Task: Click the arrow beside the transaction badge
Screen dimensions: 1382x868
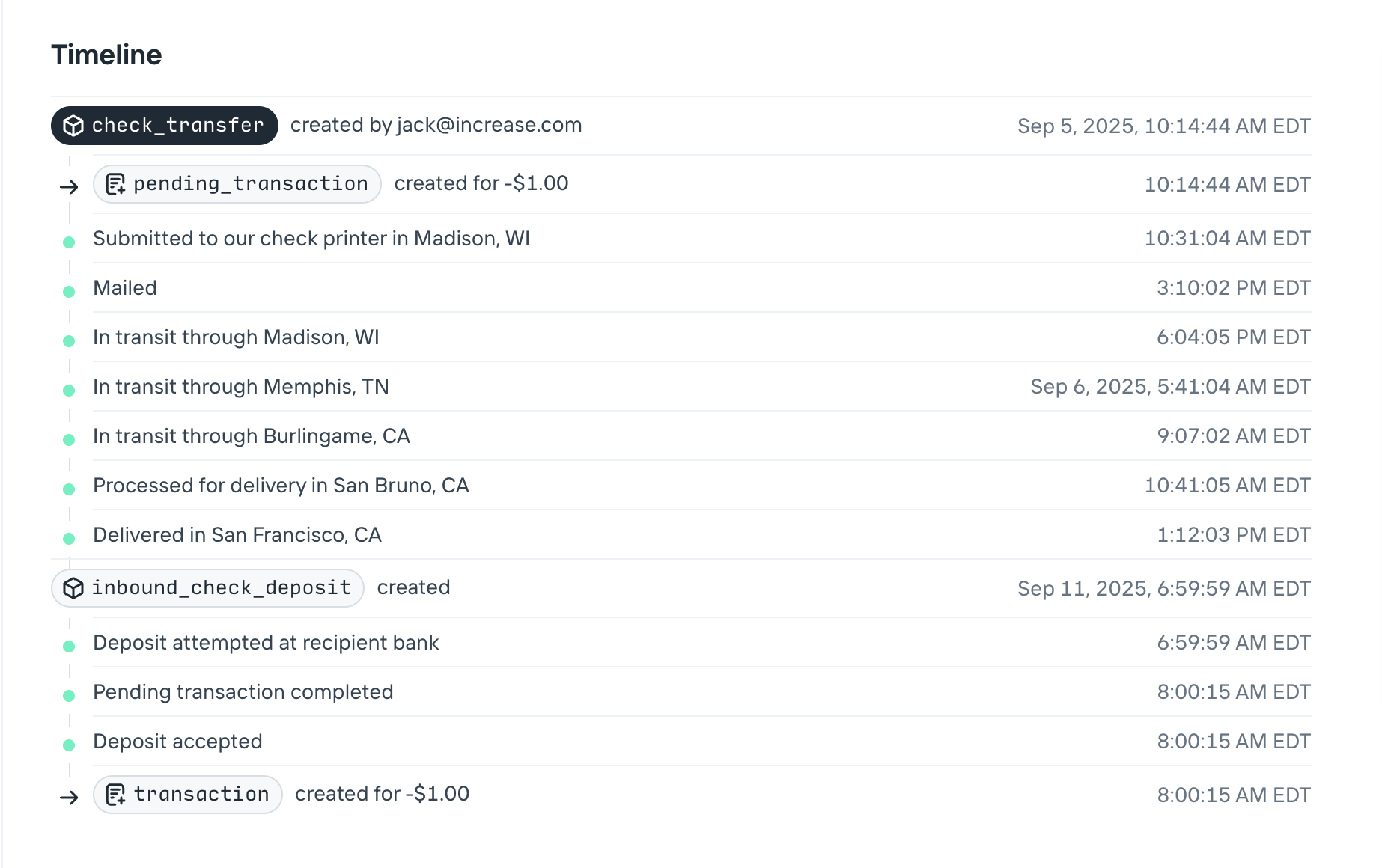Action: point(69,797)
